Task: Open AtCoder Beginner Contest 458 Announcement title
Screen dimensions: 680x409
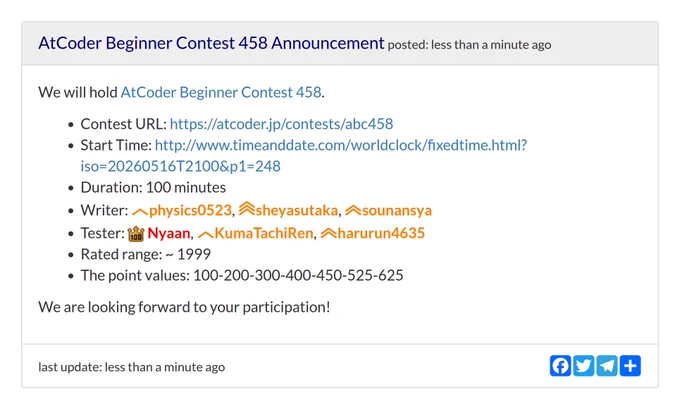Action: click(x=211, y=43)
